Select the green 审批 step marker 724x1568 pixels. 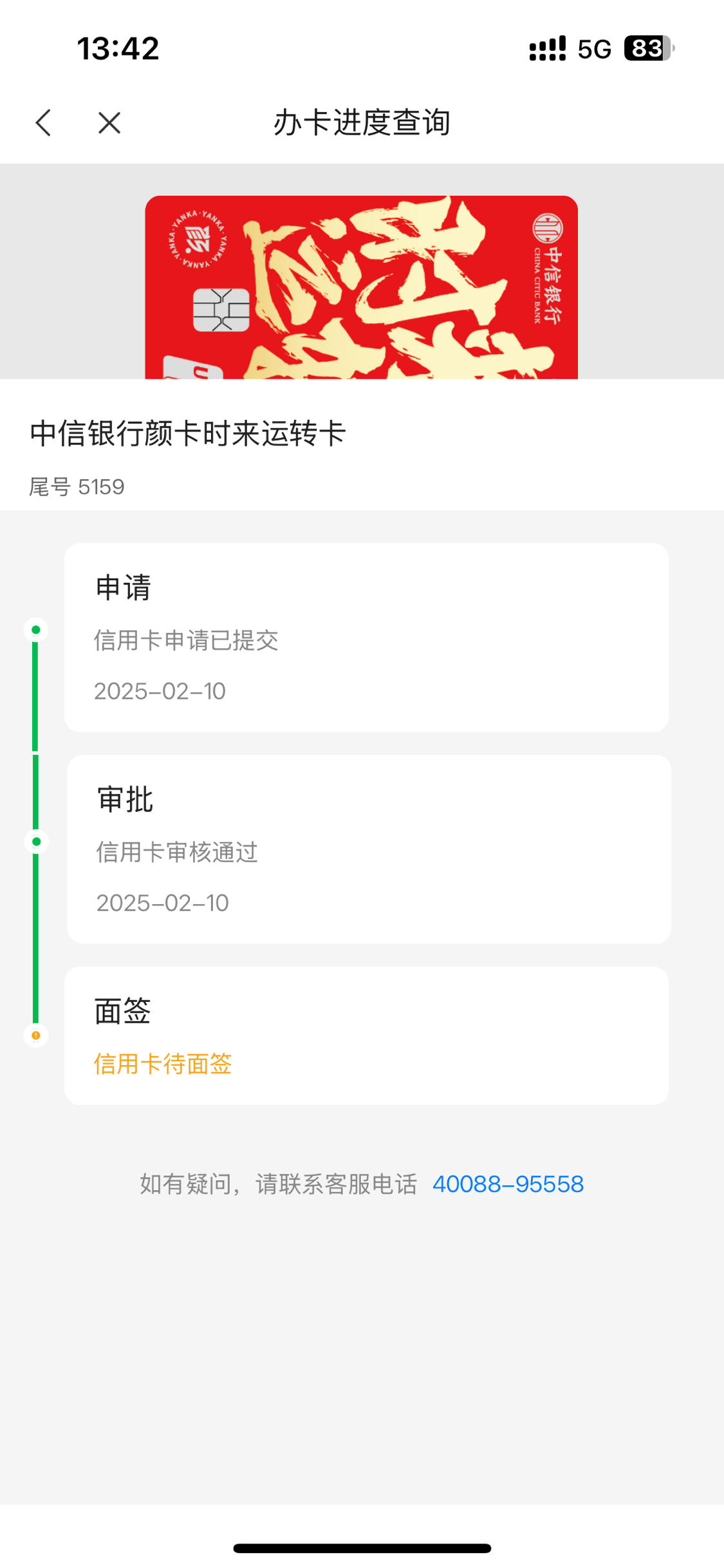[36, 842]
